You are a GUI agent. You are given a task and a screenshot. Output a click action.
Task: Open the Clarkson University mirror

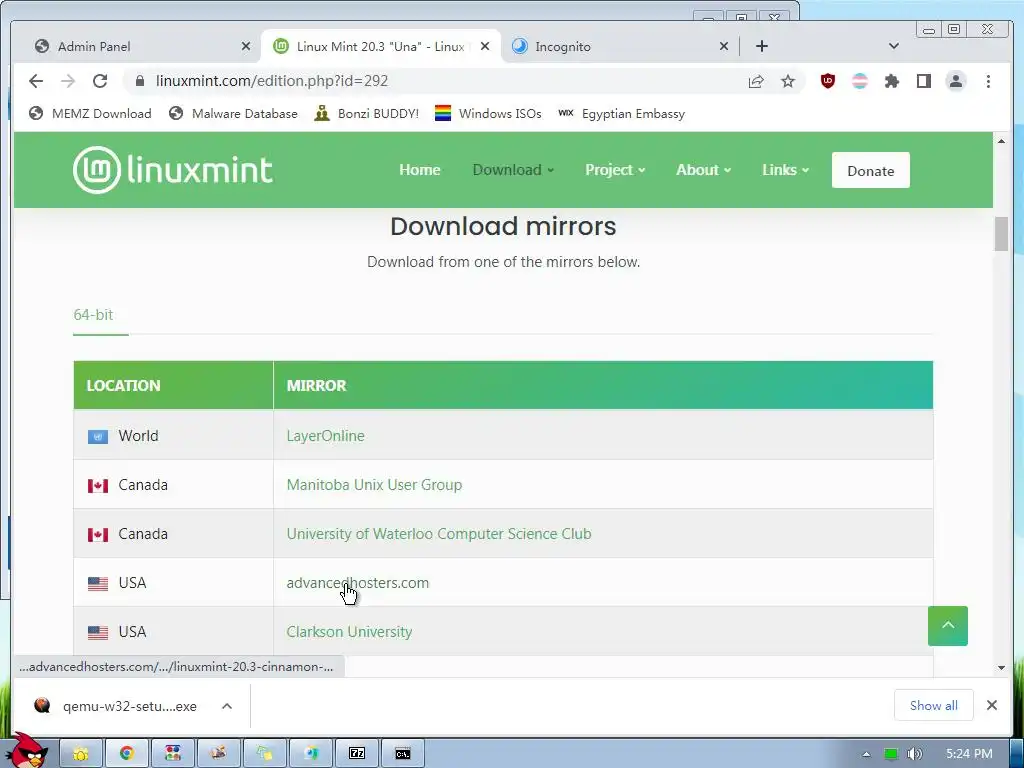pos(349,632)
